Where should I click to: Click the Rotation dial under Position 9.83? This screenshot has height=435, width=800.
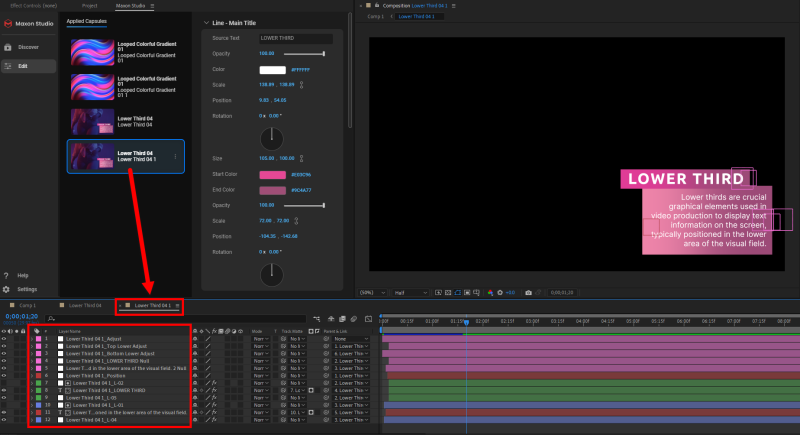[273, 138]
